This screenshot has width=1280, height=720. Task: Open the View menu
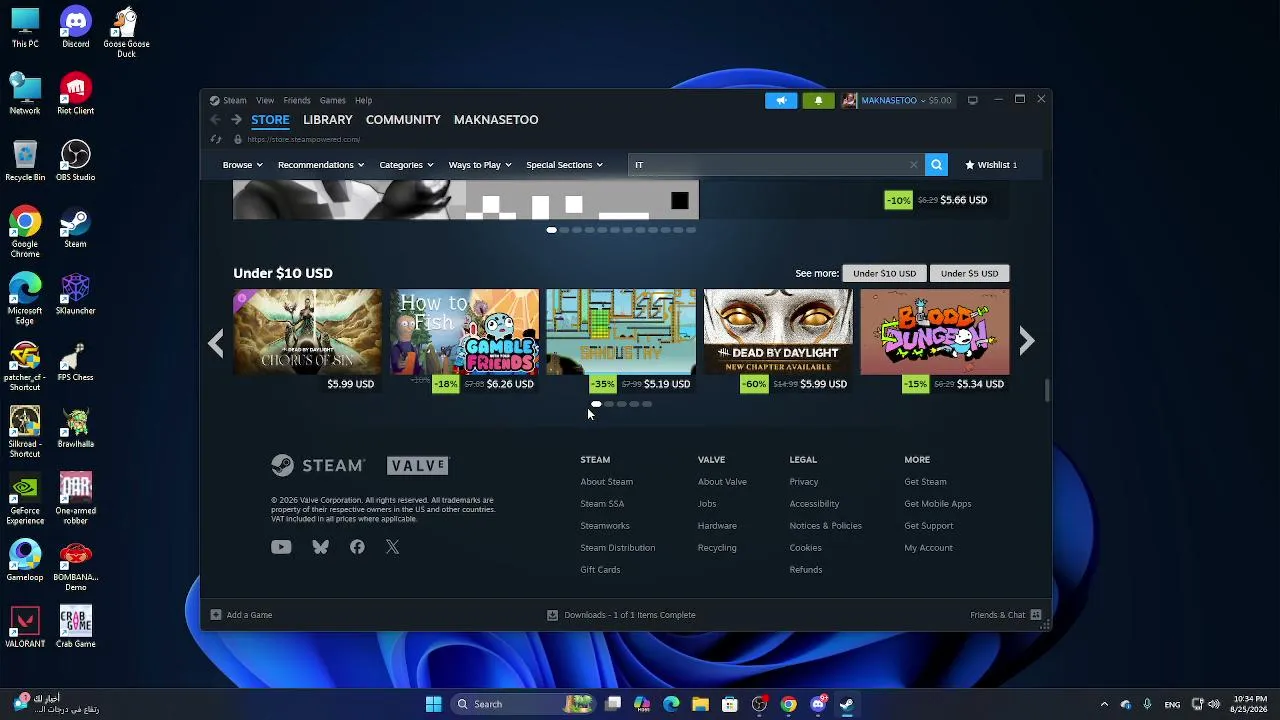point(265,100)
